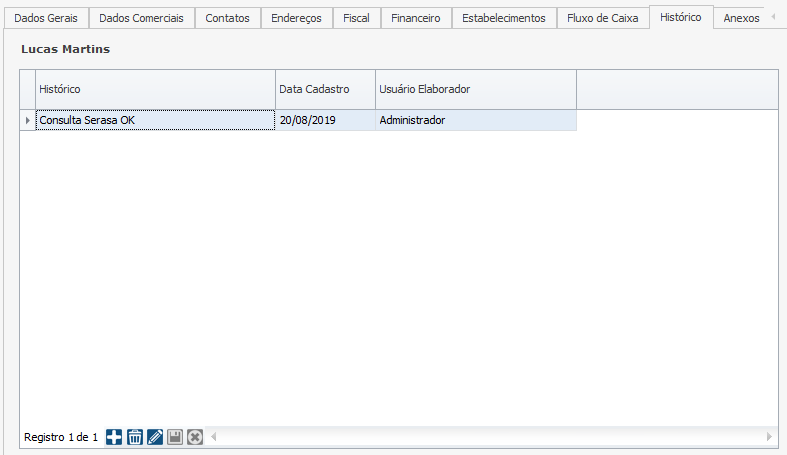The image size is (787, 455).
Task: Open the Fiscal tab
Action: tap(356, 18)
